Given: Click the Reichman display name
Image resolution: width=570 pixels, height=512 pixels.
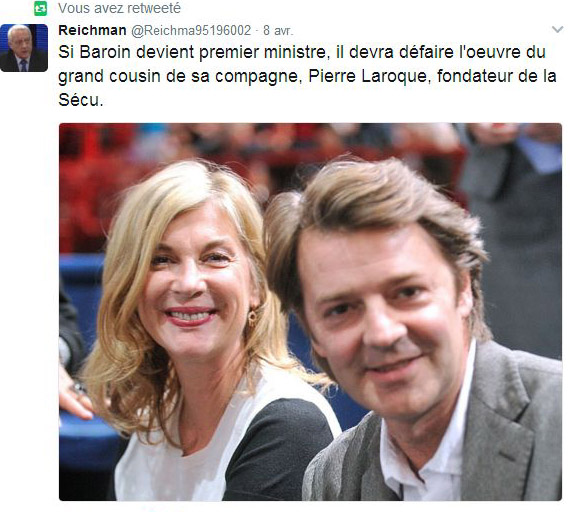Looking at the screenshot, I should (x=92, y=30).
